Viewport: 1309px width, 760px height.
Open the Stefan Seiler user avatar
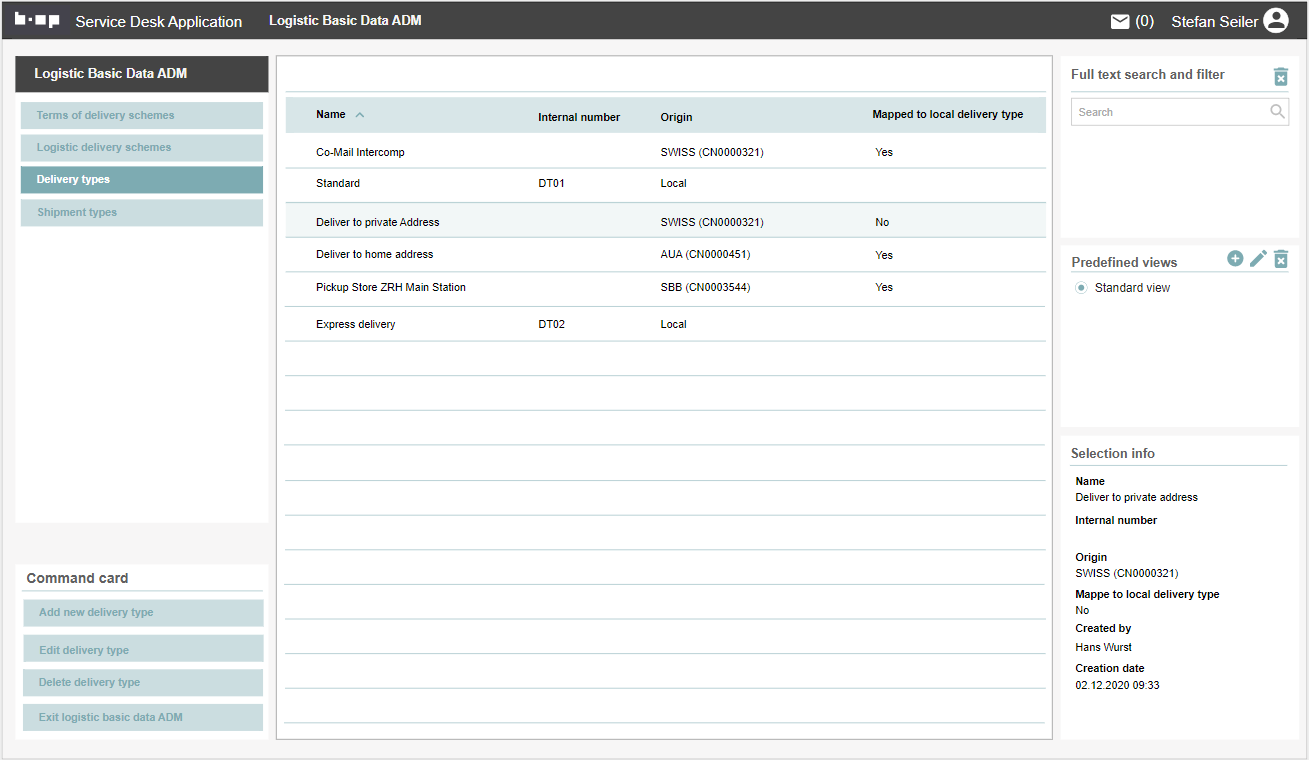pyautogui.click(x=1276, y=21)
